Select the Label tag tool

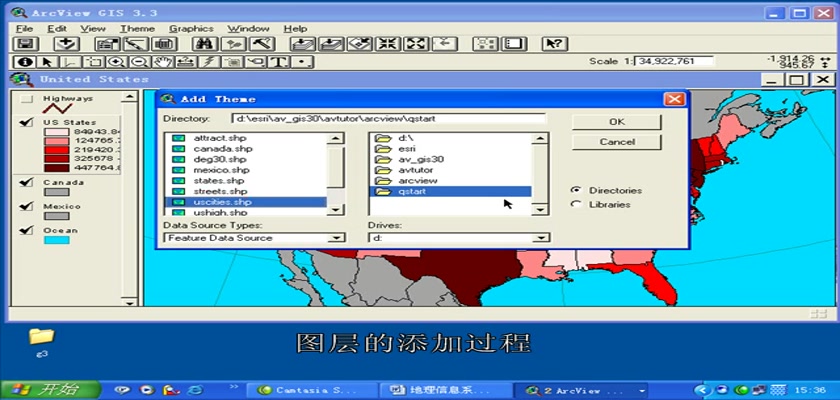pyautogui.click(x=255, y=62)
